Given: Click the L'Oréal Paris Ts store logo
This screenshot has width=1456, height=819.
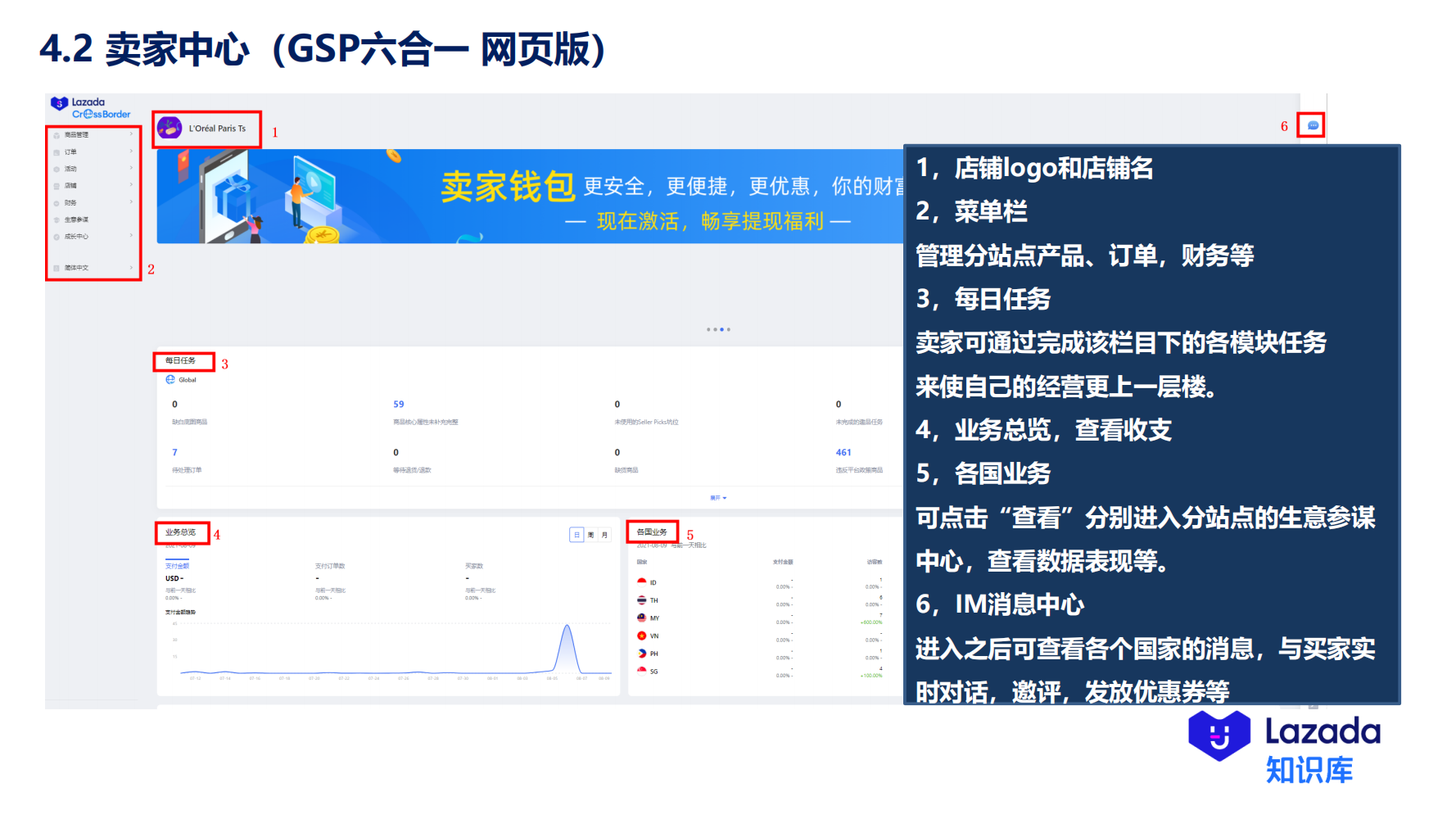Looking at the screenshot, I should pyautogui.click(x=170, y=128).
